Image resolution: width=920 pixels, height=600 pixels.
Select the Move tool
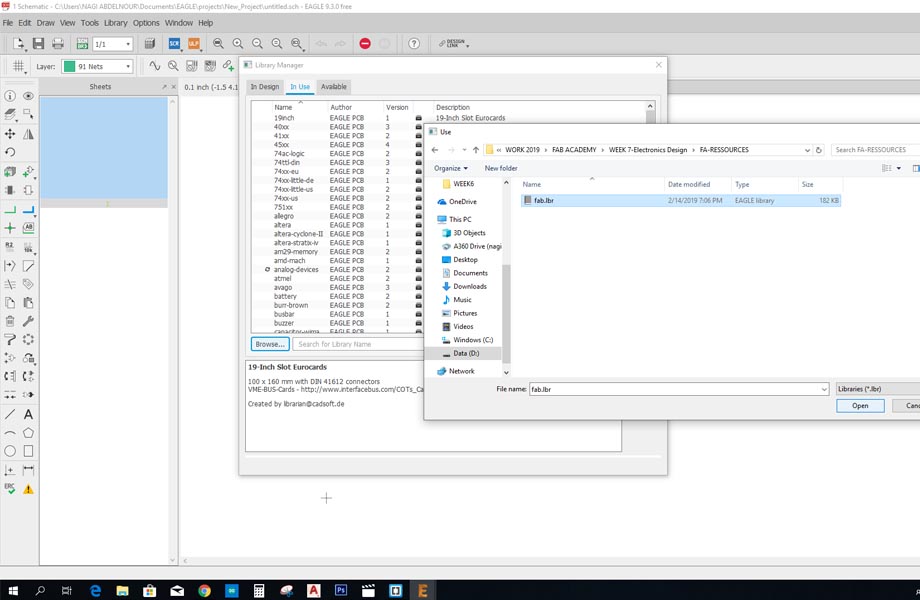[x=10, y=134]
